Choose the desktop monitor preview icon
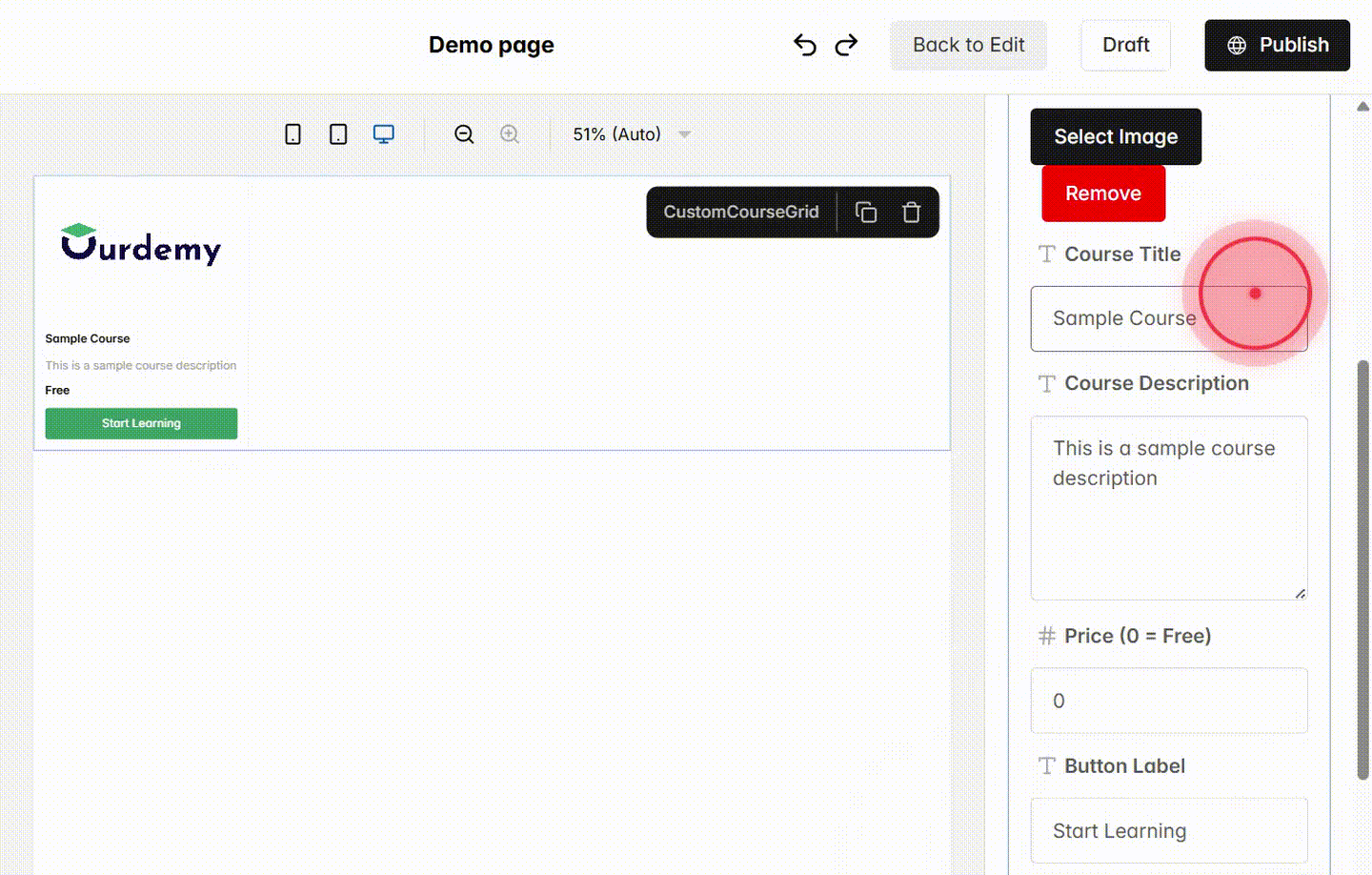 383,133
